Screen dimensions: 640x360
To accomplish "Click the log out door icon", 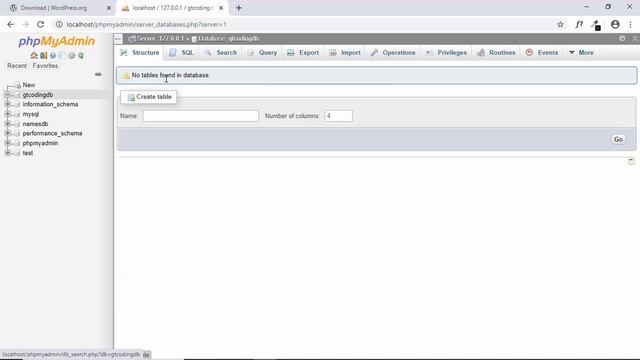I will [43, 55].
